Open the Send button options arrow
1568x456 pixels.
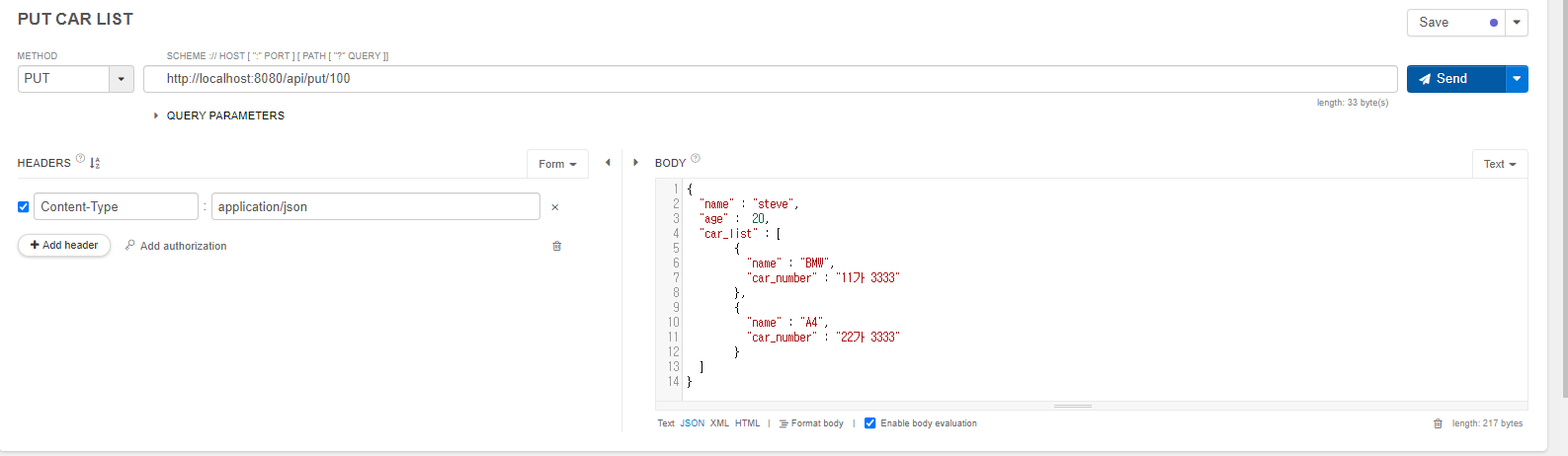1517,79
